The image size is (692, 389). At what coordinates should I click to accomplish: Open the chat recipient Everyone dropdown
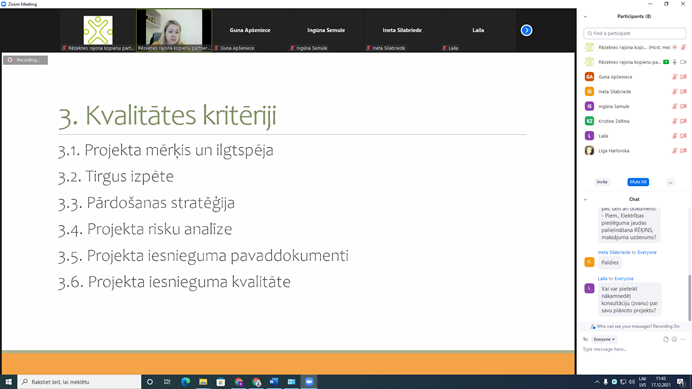coord(604,339)
